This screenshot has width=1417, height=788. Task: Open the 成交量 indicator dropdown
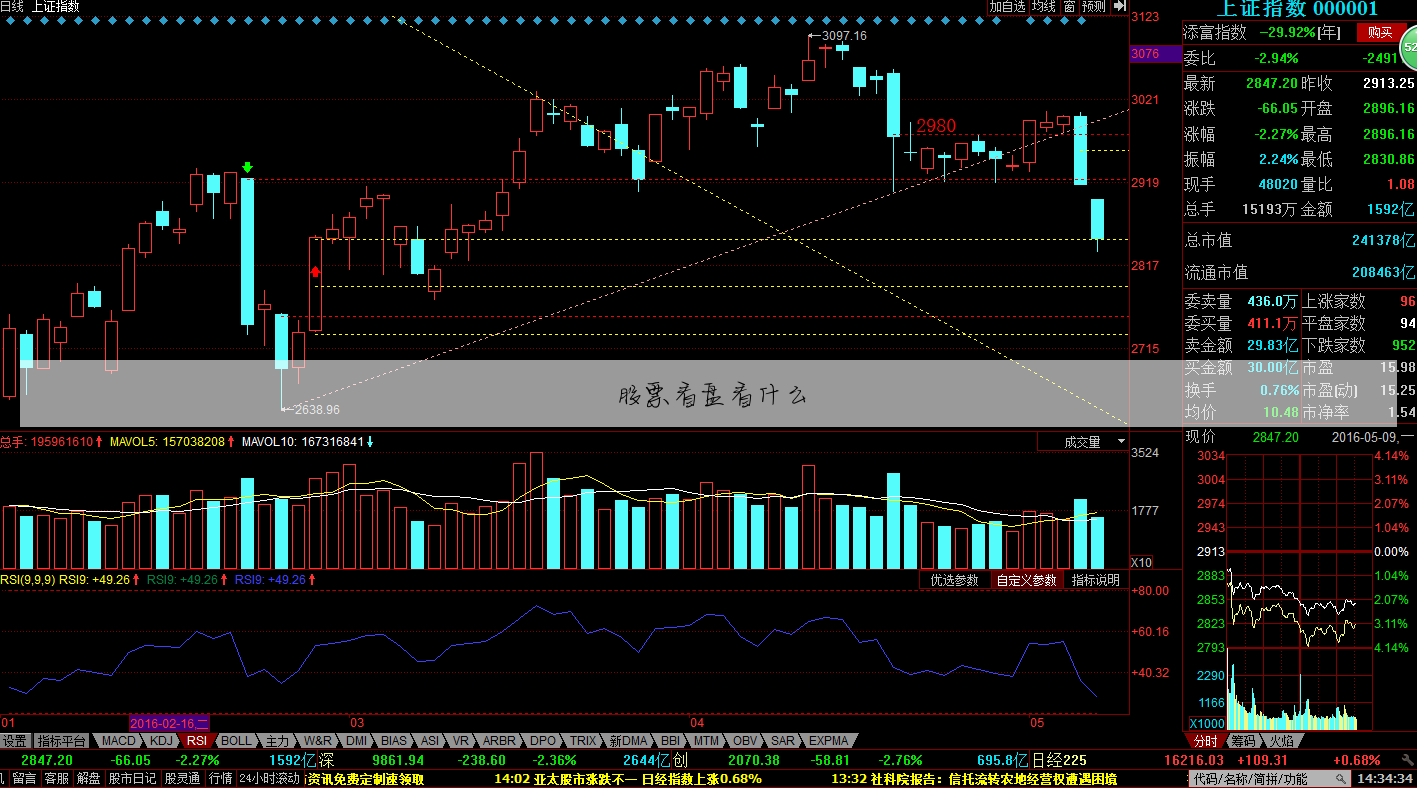tap(1083, 441)
